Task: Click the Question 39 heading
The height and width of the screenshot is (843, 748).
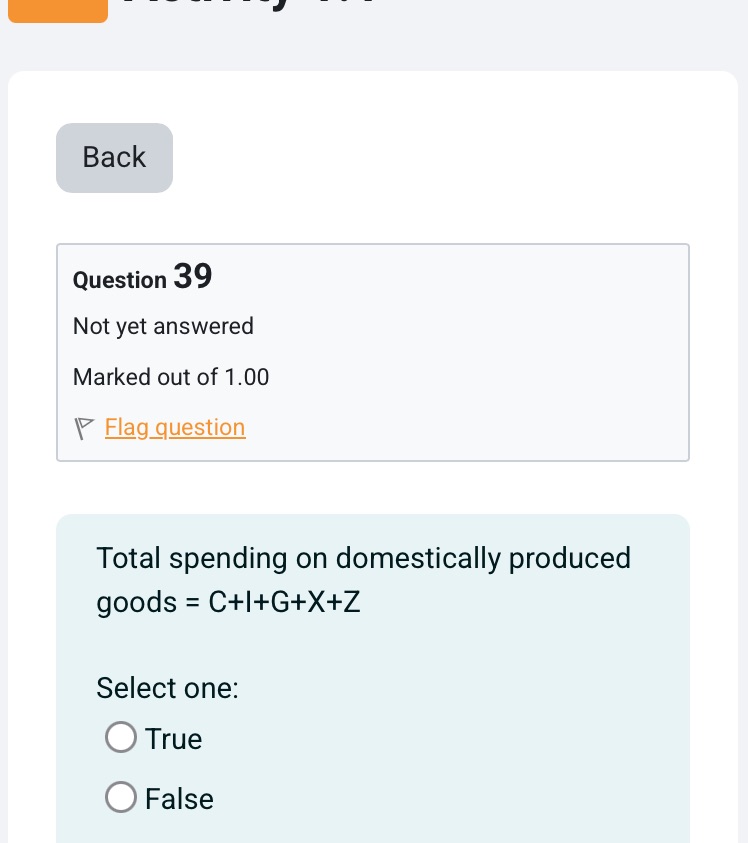Action: coord(142,277)
